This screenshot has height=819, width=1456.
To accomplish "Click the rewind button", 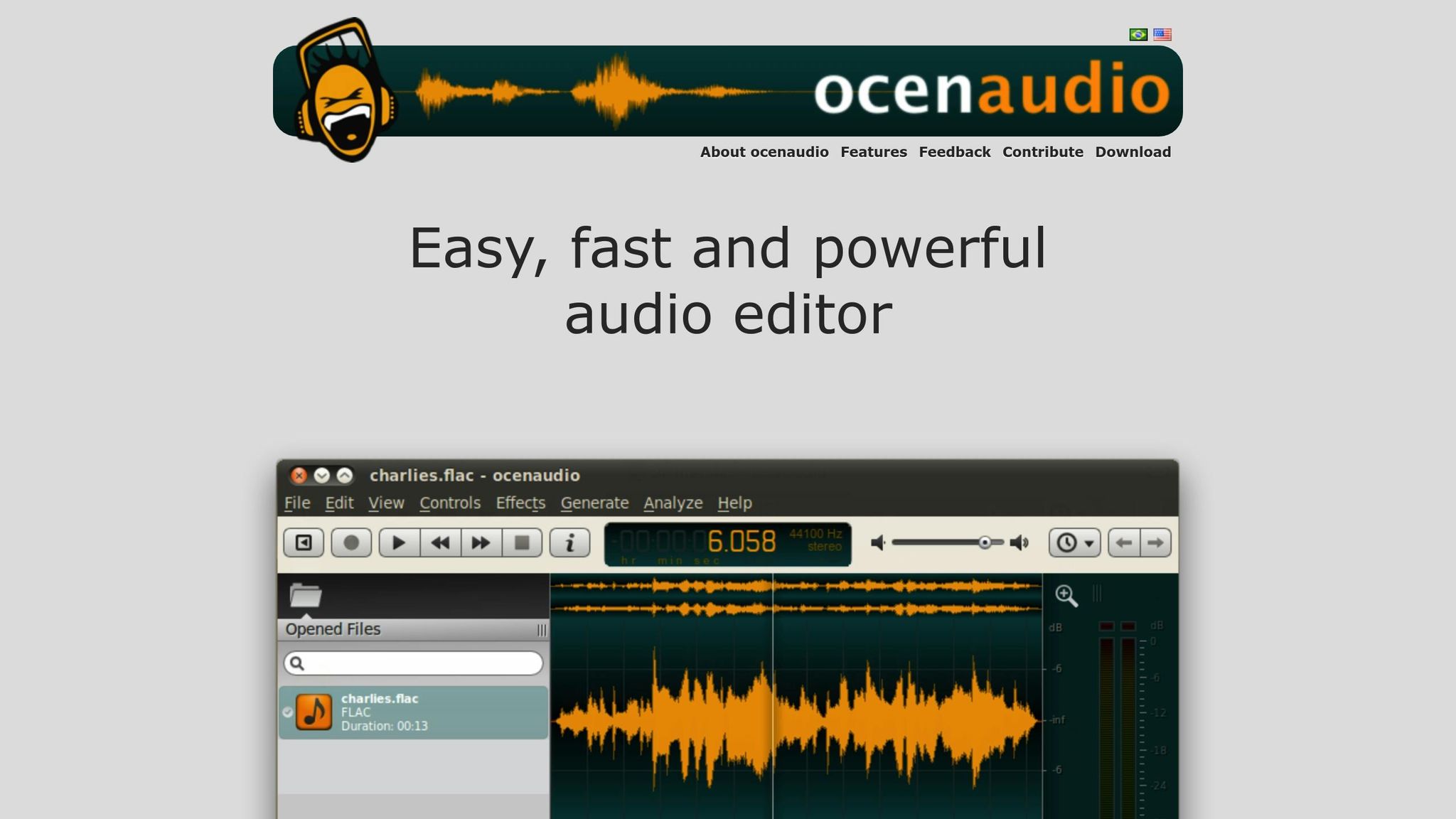I will [440, 543].
